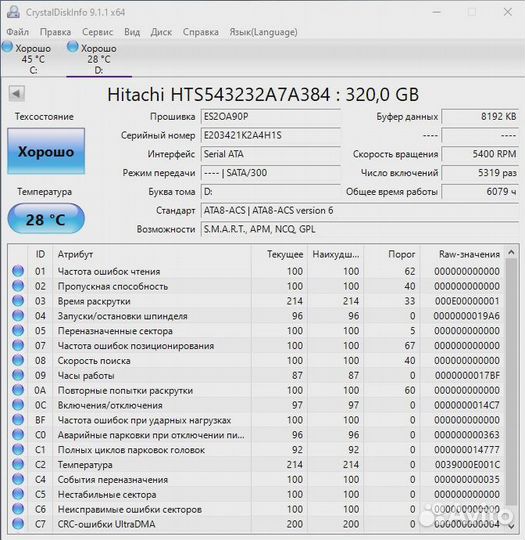Click the Порог column header
Viewport: 525px width, 540px height.
coord(392,254)
